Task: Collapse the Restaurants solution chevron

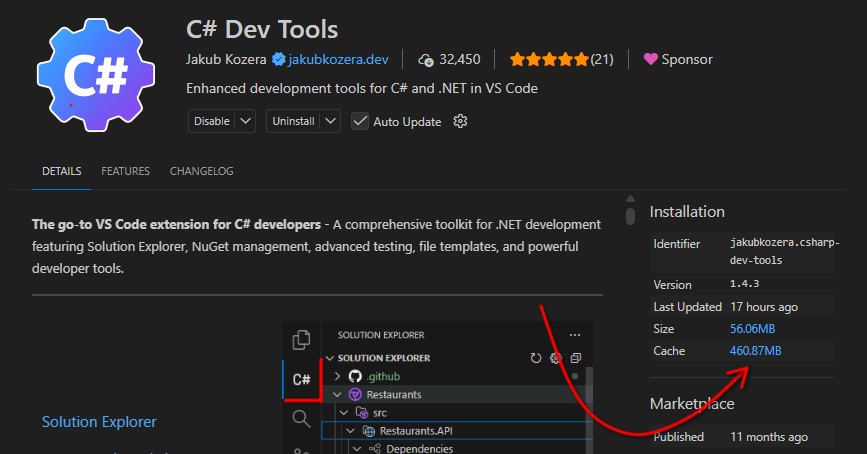Action: [337, 395]
